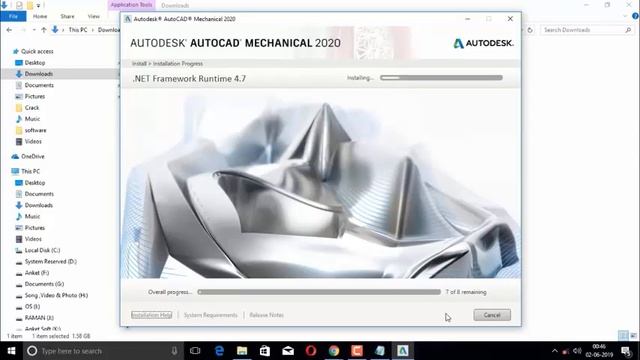Launch Google Chrome from the taskbar
Image resolution: width=640 pixels, height=360 pixels.
tap(334, 351)
